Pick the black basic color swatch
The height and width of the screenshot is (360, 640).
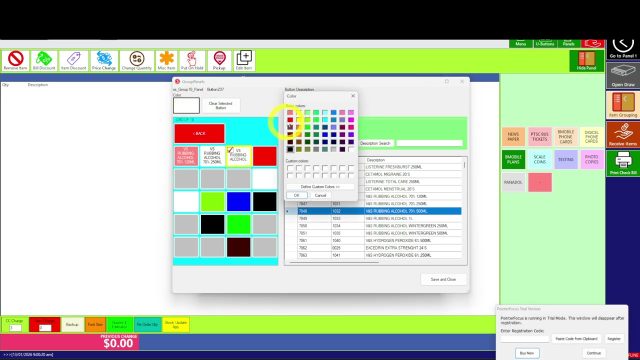pyautogui.click(x=290, y=149)
